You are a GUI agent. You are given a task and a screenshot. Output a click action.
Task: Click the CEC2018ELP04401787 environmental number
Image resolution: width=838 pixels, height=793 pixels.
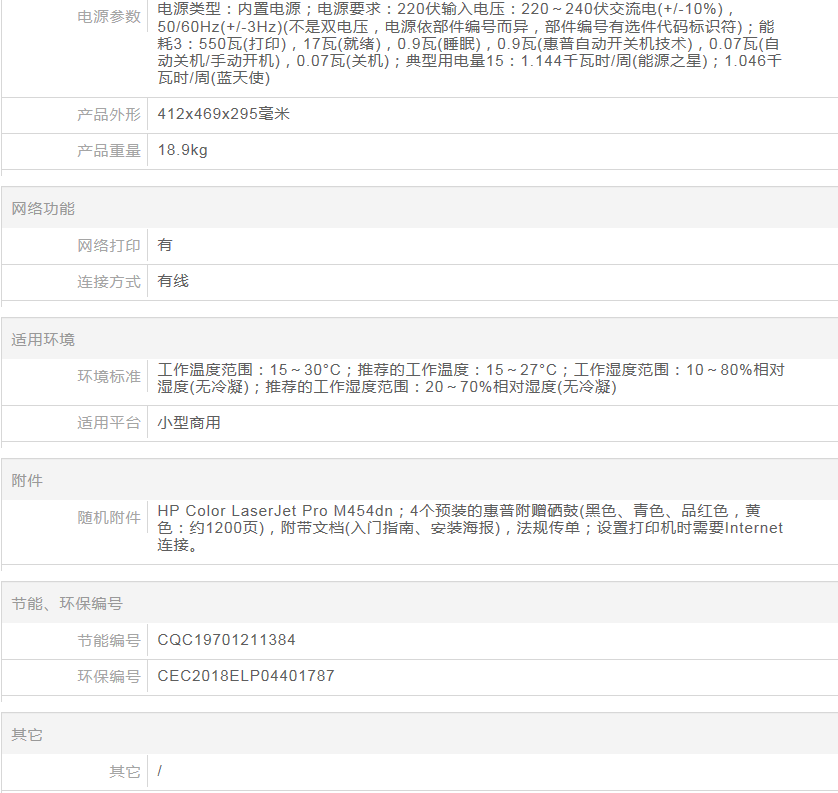pos(246,676)
